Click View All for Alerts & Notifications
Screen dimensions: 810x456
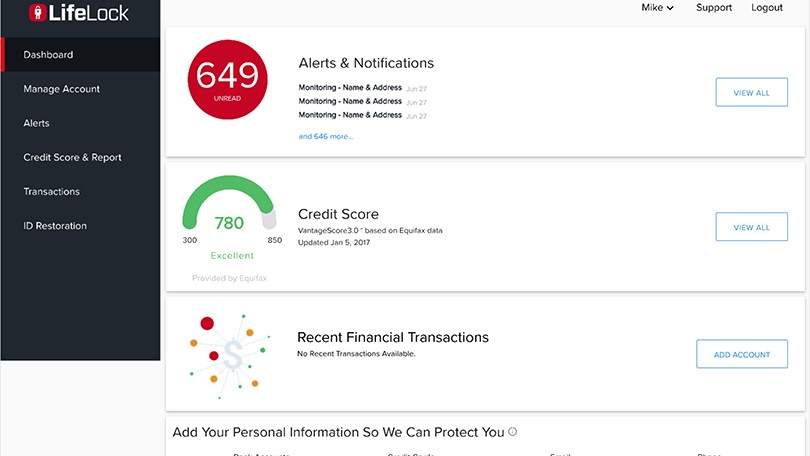point(752,92)
